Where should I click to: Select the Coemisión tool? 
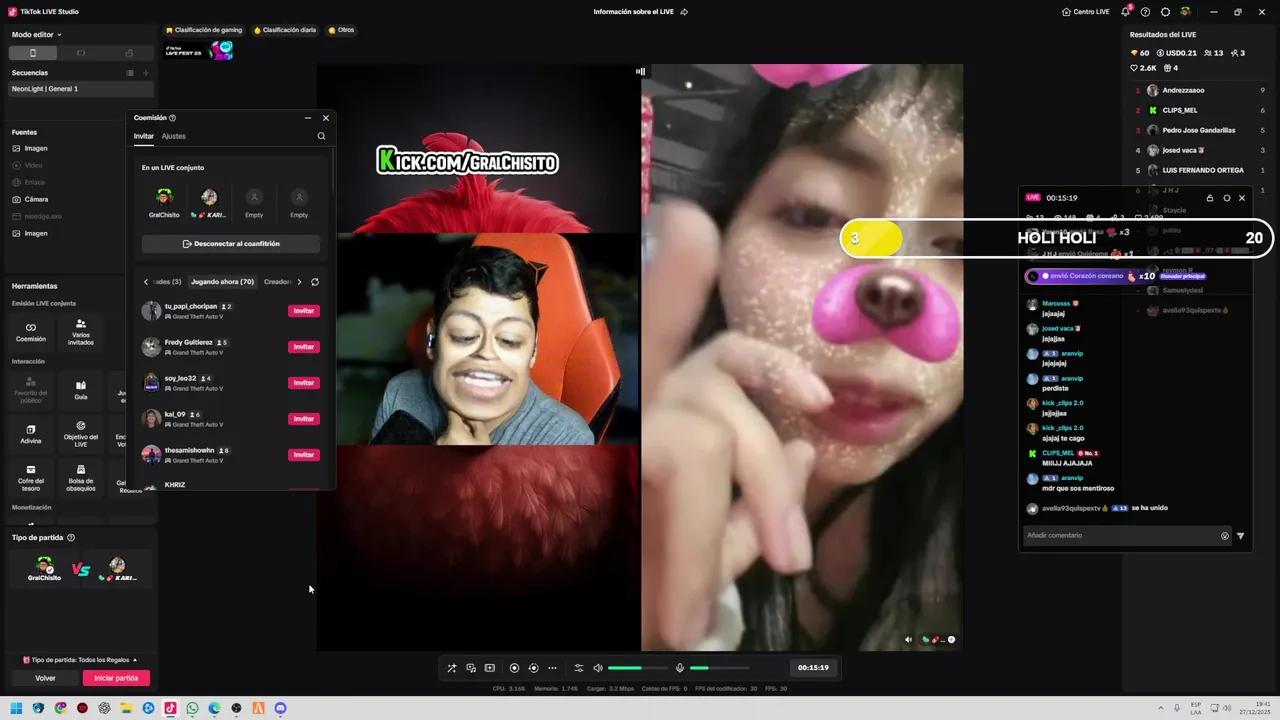[30, 332]
